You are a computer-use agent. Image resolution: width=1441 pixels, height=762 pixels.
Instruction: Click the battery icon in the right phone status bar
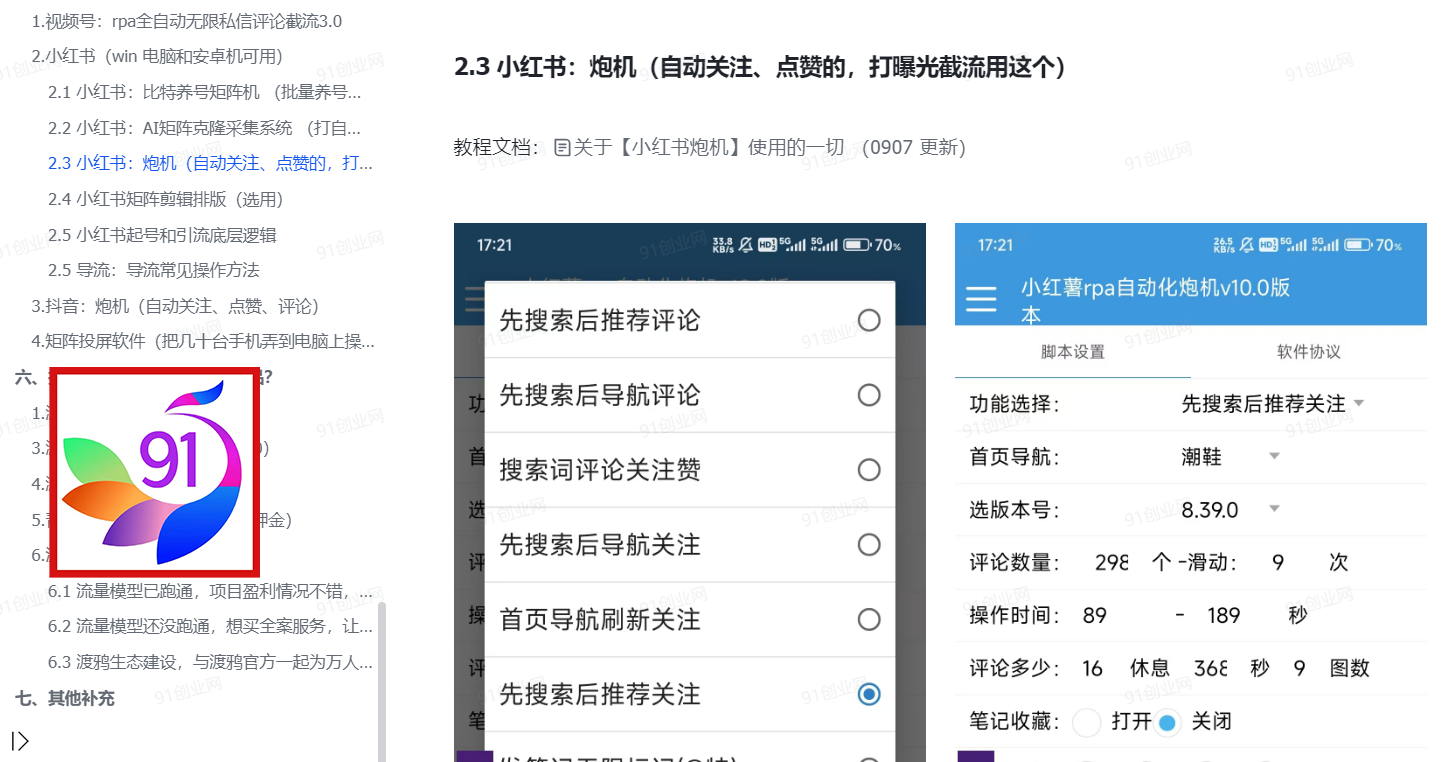coord(1358,245)
